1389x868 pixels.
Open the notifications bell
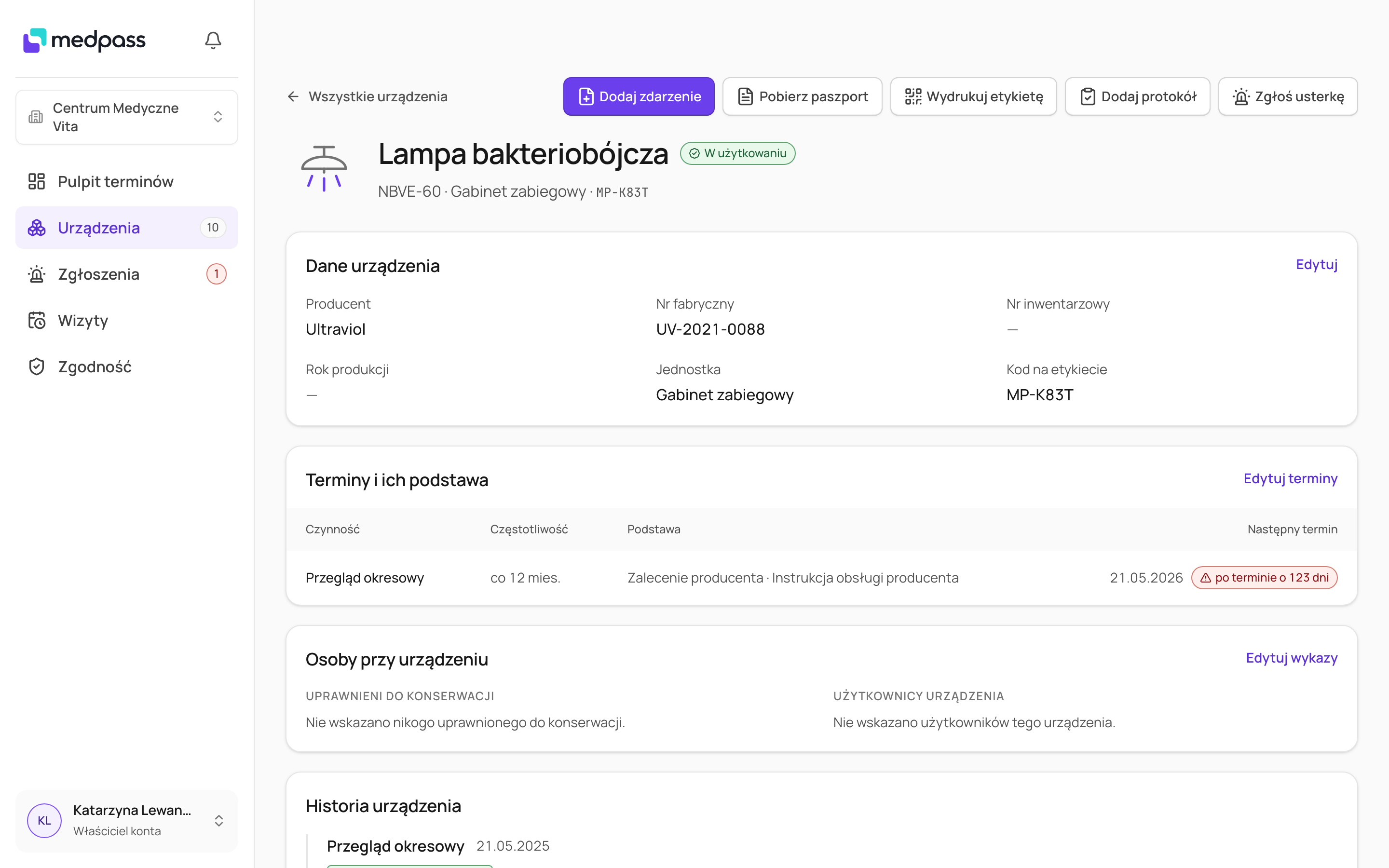[213, 40]
